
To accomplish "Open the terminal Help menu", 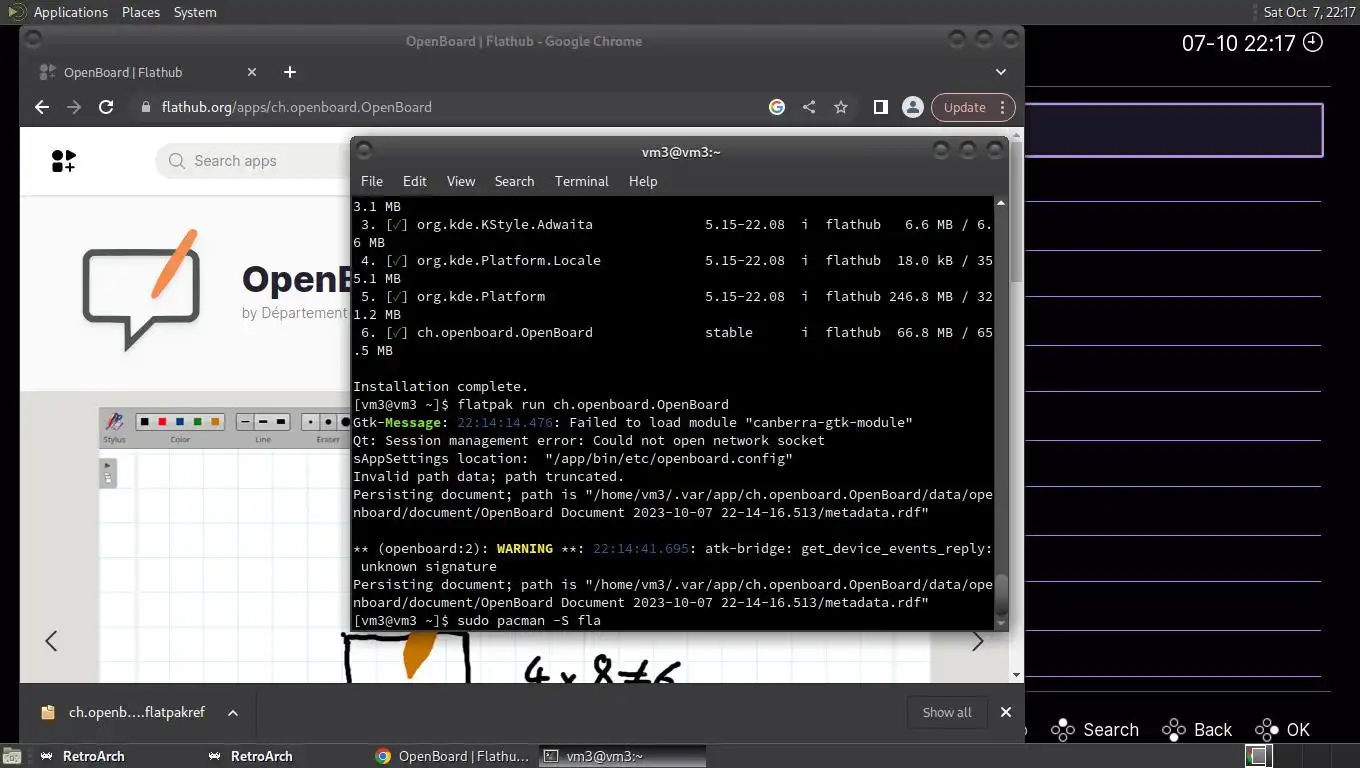I will (643, 181).
